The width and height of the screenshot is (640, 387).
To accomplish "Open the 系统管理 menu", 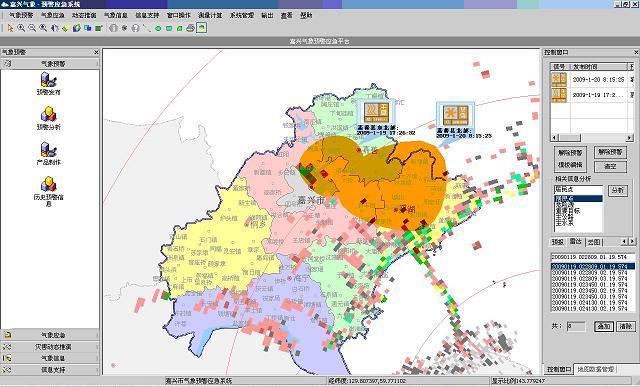I will pyautogui.click(x=242, y=15).
